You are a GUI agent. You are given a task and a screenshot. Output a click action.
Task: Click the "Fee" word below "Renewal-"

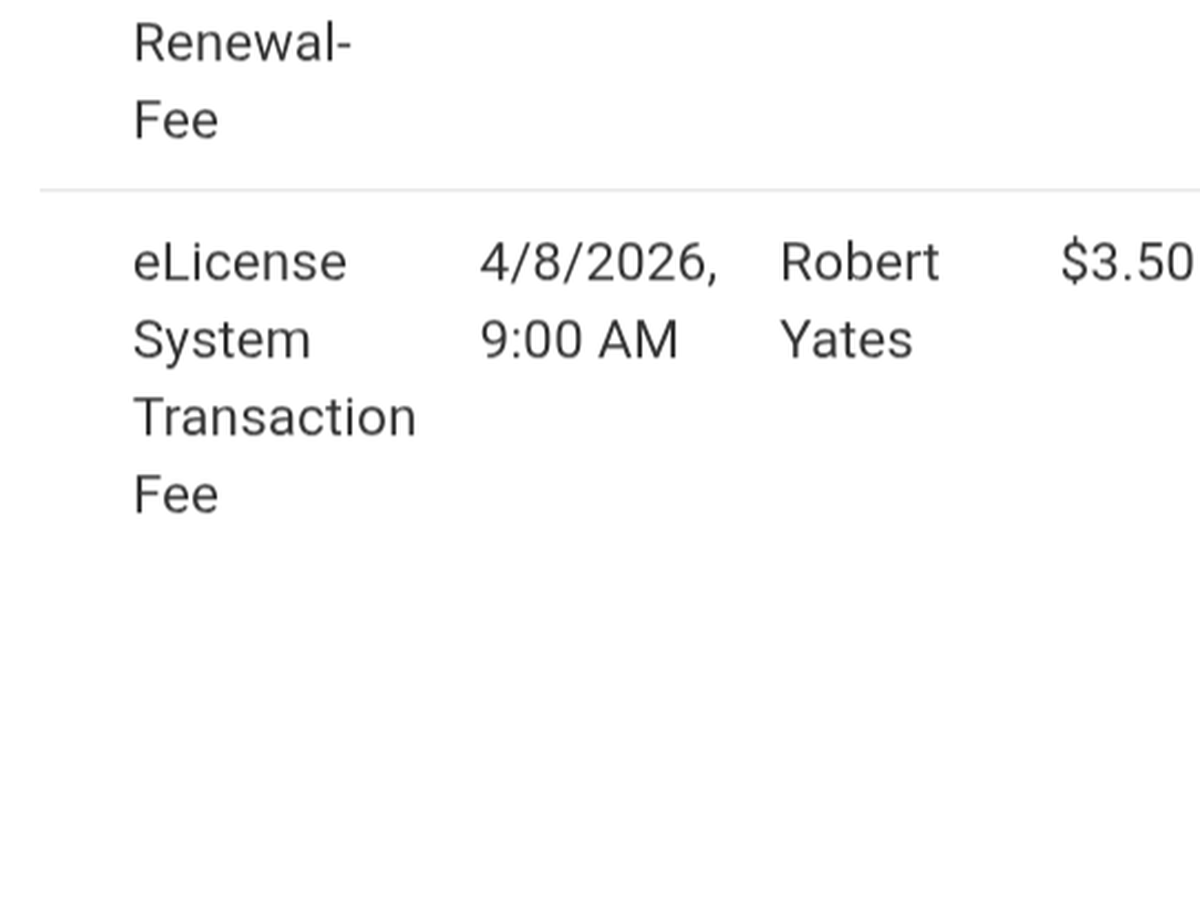(176, 121)
